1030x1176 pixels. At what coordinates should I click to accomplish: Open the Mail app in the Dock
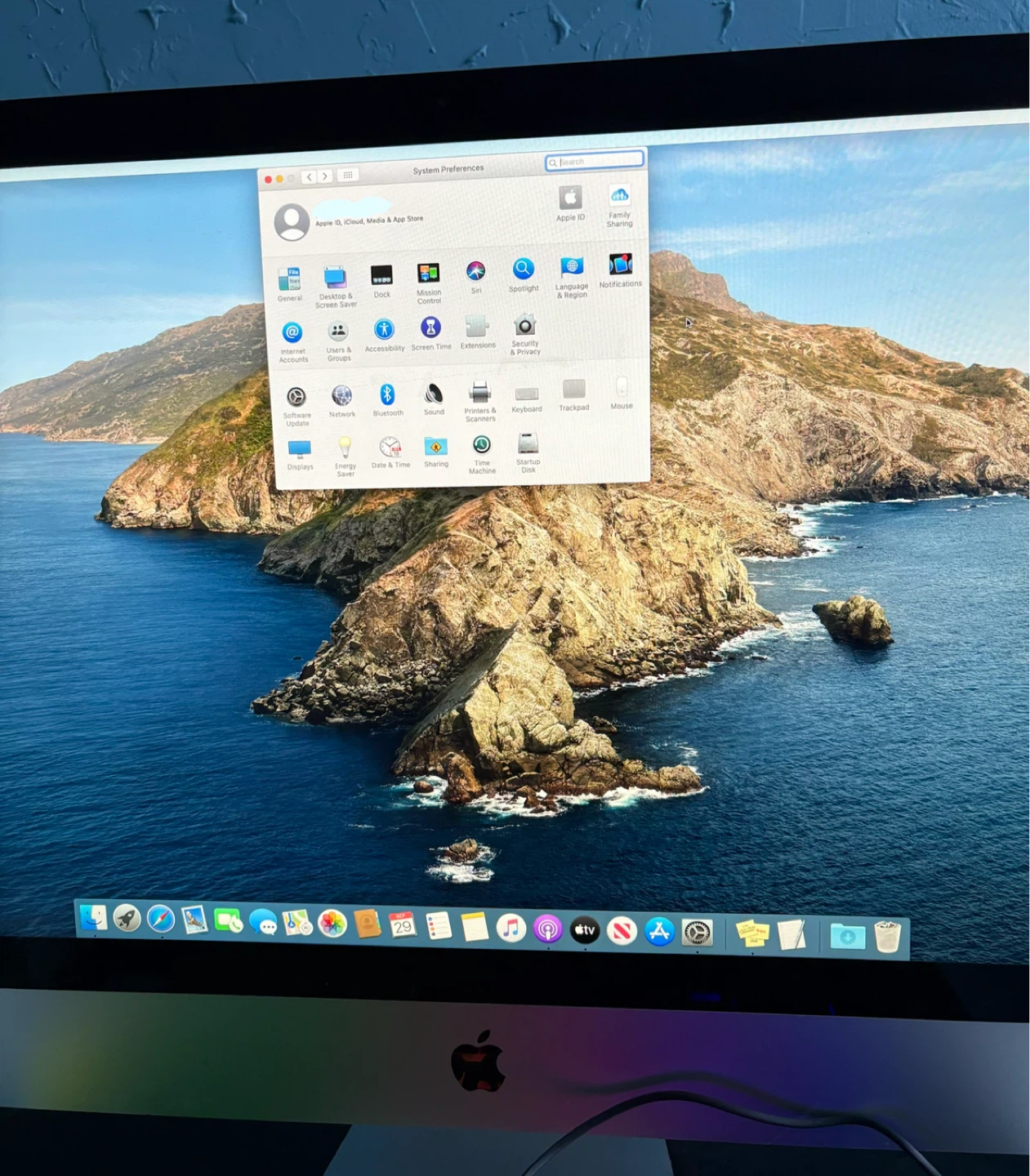click(194, 920)
